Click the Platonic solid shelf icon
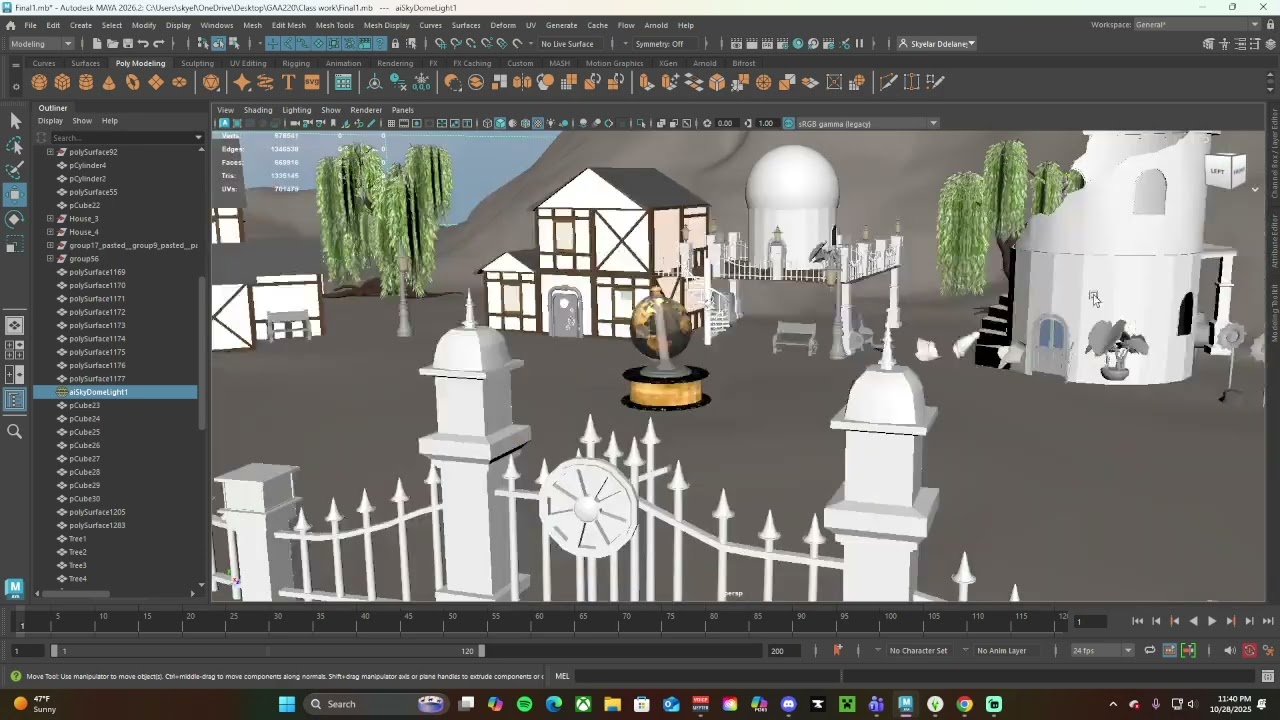The width and height of the screenshot is (1280, 720). point(211,82)
